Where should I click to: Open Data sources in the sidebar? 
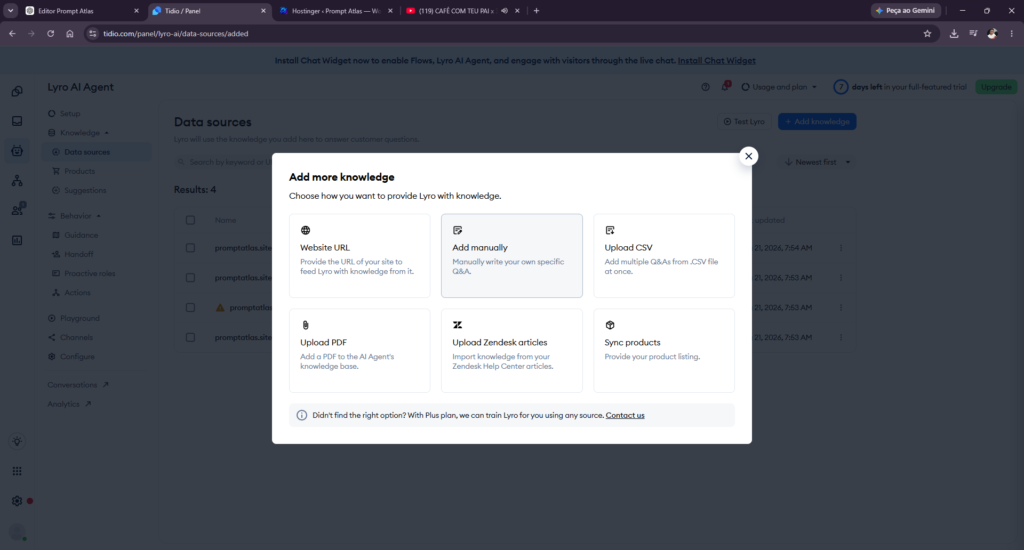coord(97,152)
